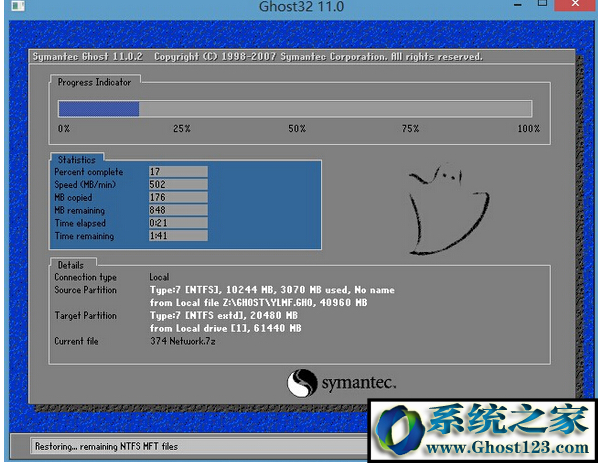This screenshot has width=598, height=463.
Task: Click the Type:7 [NTFS extd], 20480 MB line
Action: click(x=224, y=316)
